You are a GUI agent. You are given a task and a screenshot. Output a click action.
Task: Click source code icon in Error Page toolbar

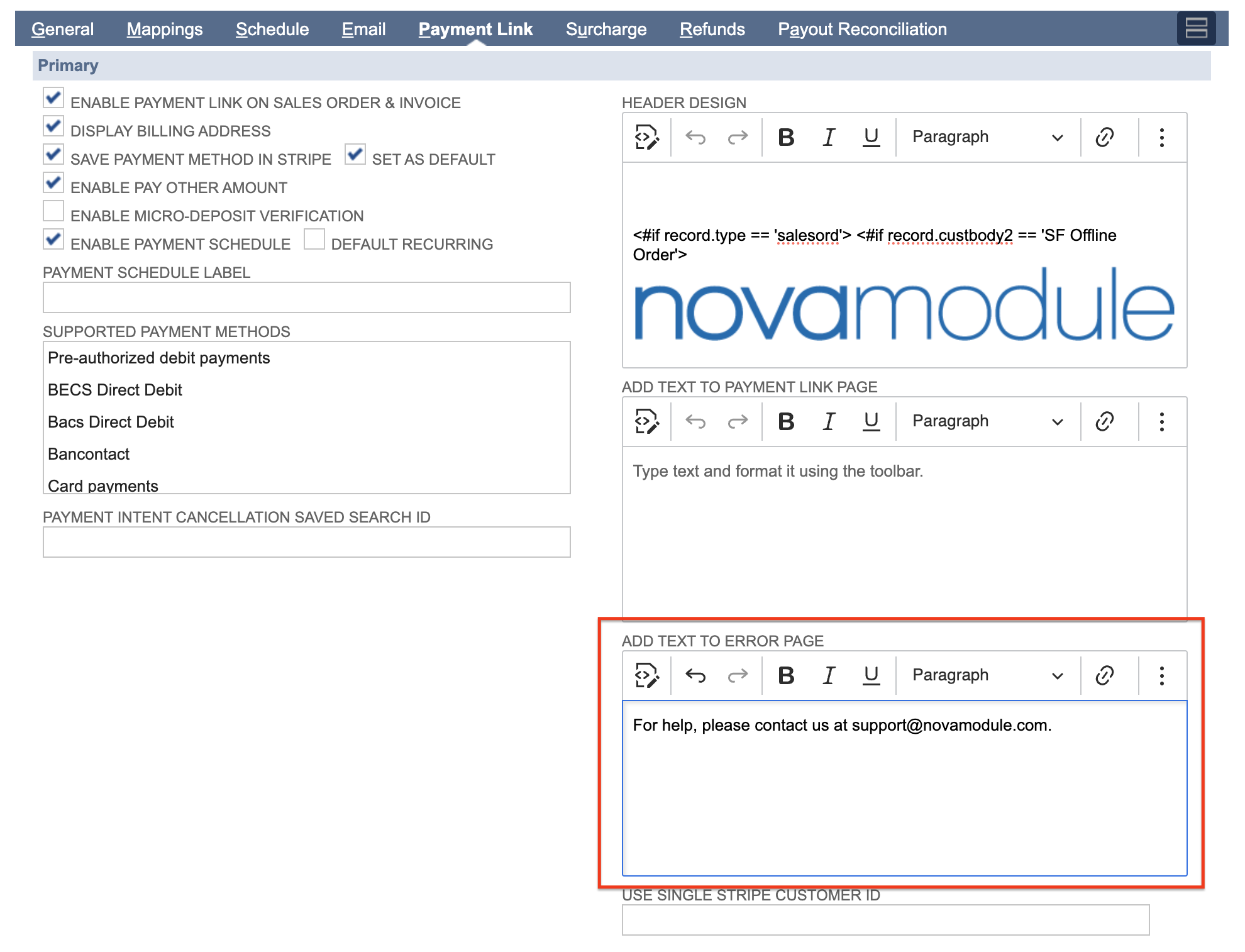(646, 675)
